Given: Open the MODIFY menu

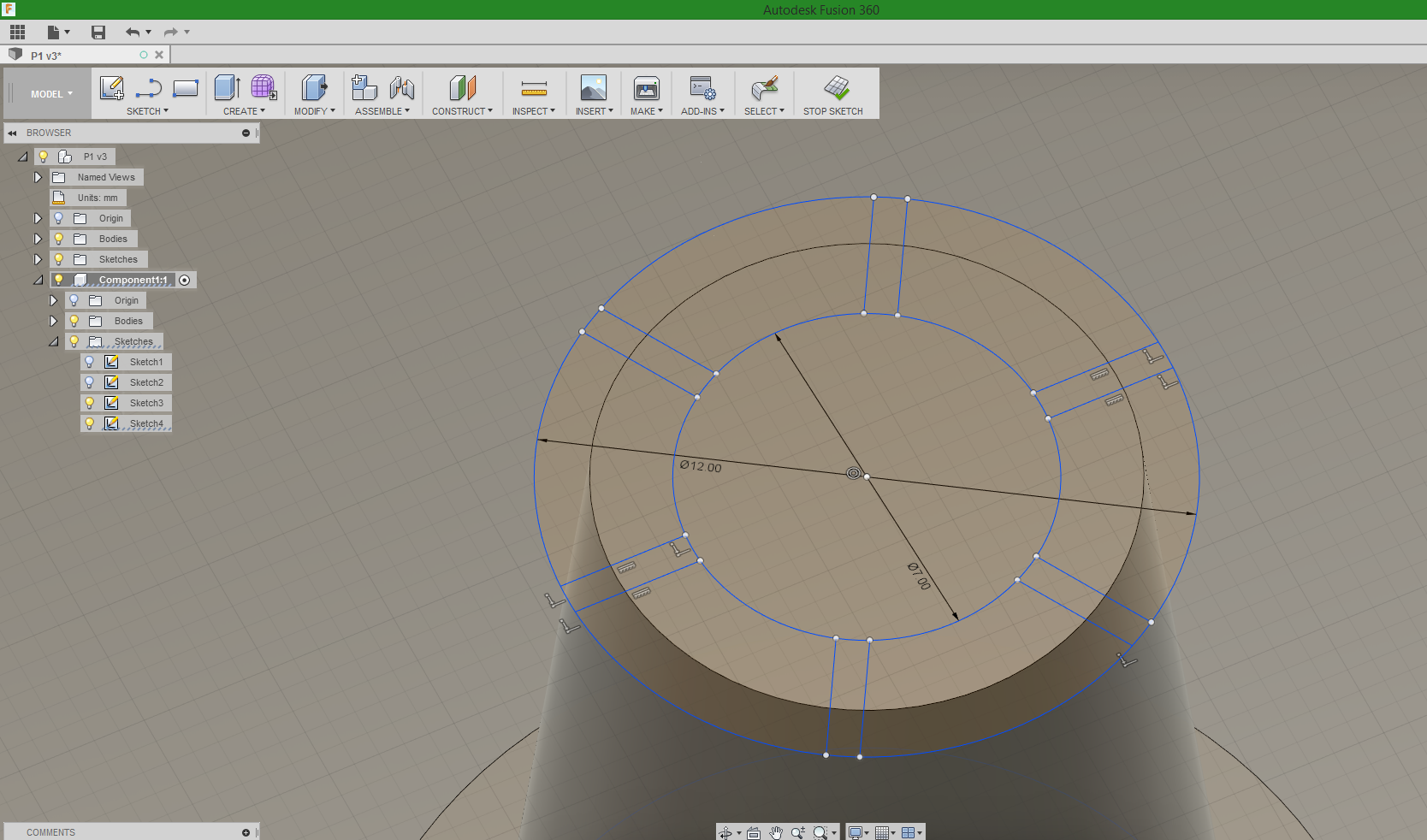Looking at the screenshot, I should 314,111.
